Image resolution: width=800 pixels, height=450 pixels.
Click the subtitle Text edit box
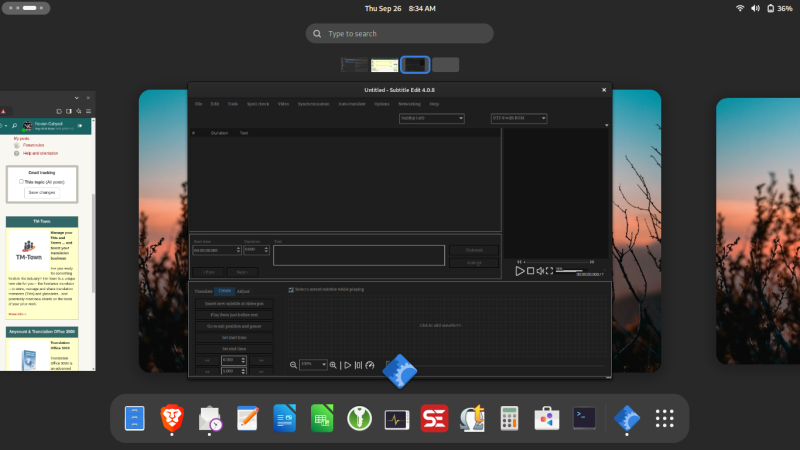(359, 255)
